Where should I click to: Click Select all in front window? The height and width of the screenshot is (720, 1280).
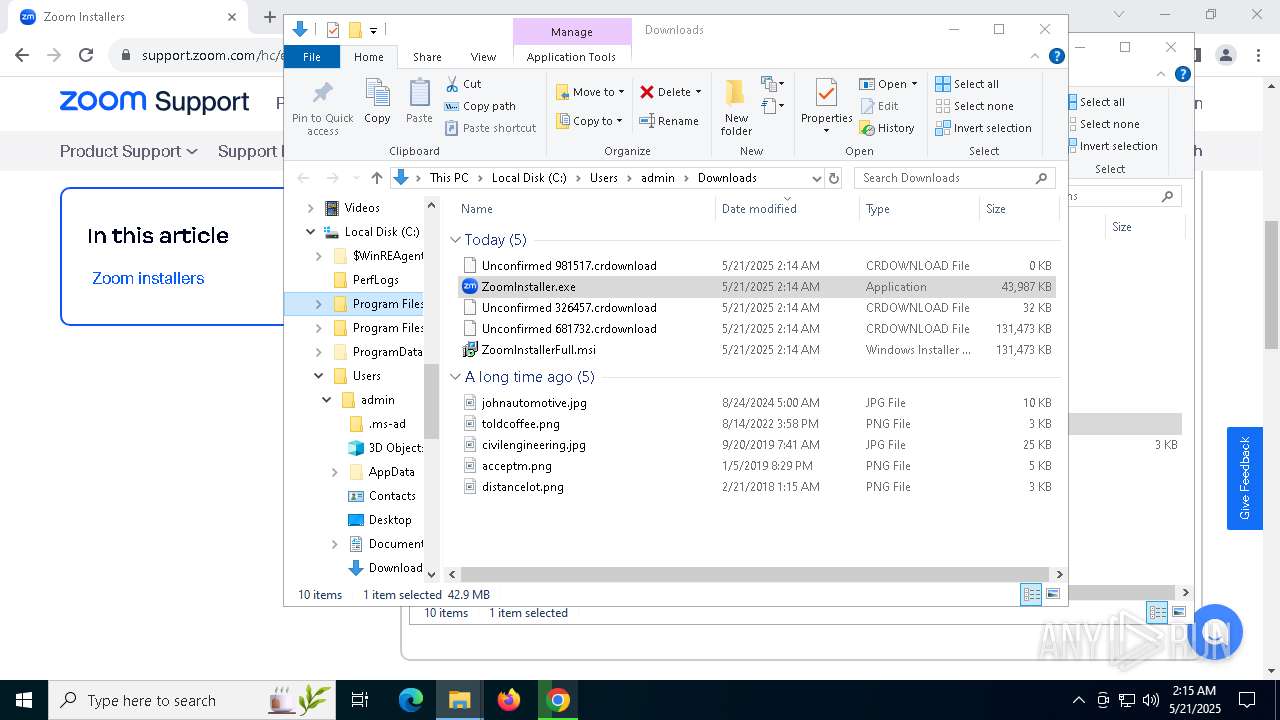coord(967,84)
